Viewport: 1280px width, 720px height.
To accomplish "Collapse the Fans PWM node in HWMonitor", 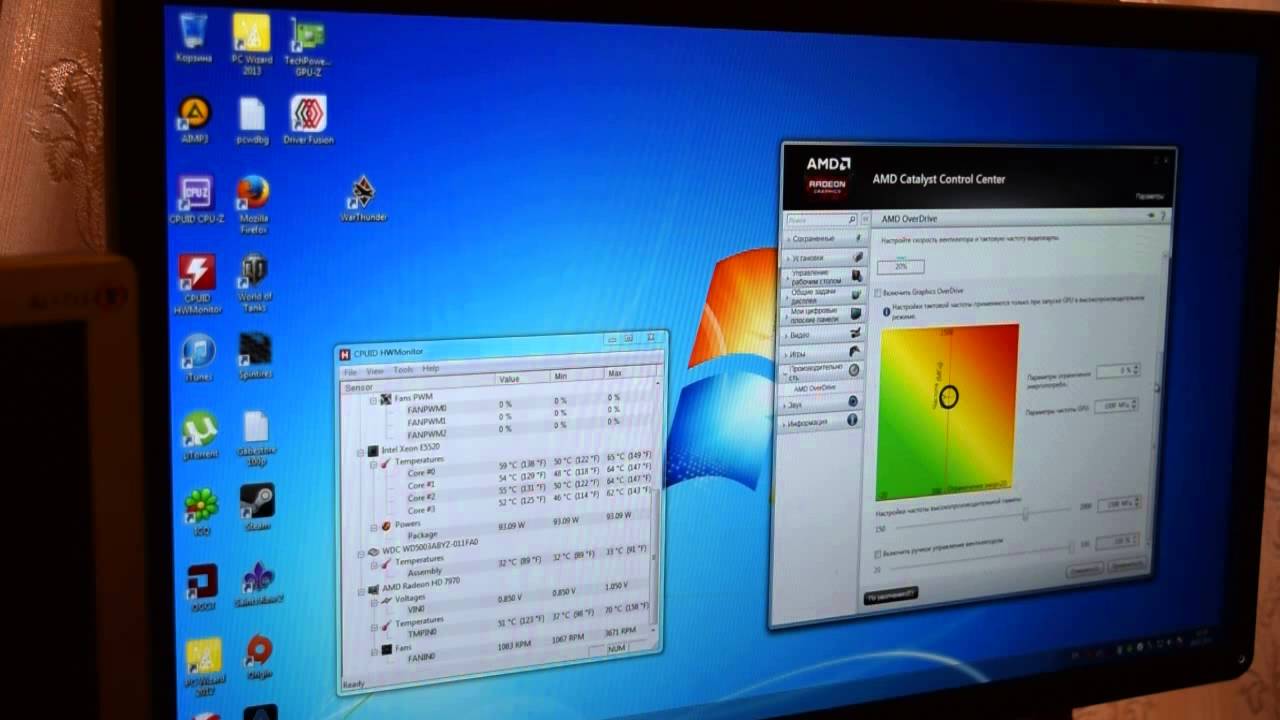I will point(374,399).
